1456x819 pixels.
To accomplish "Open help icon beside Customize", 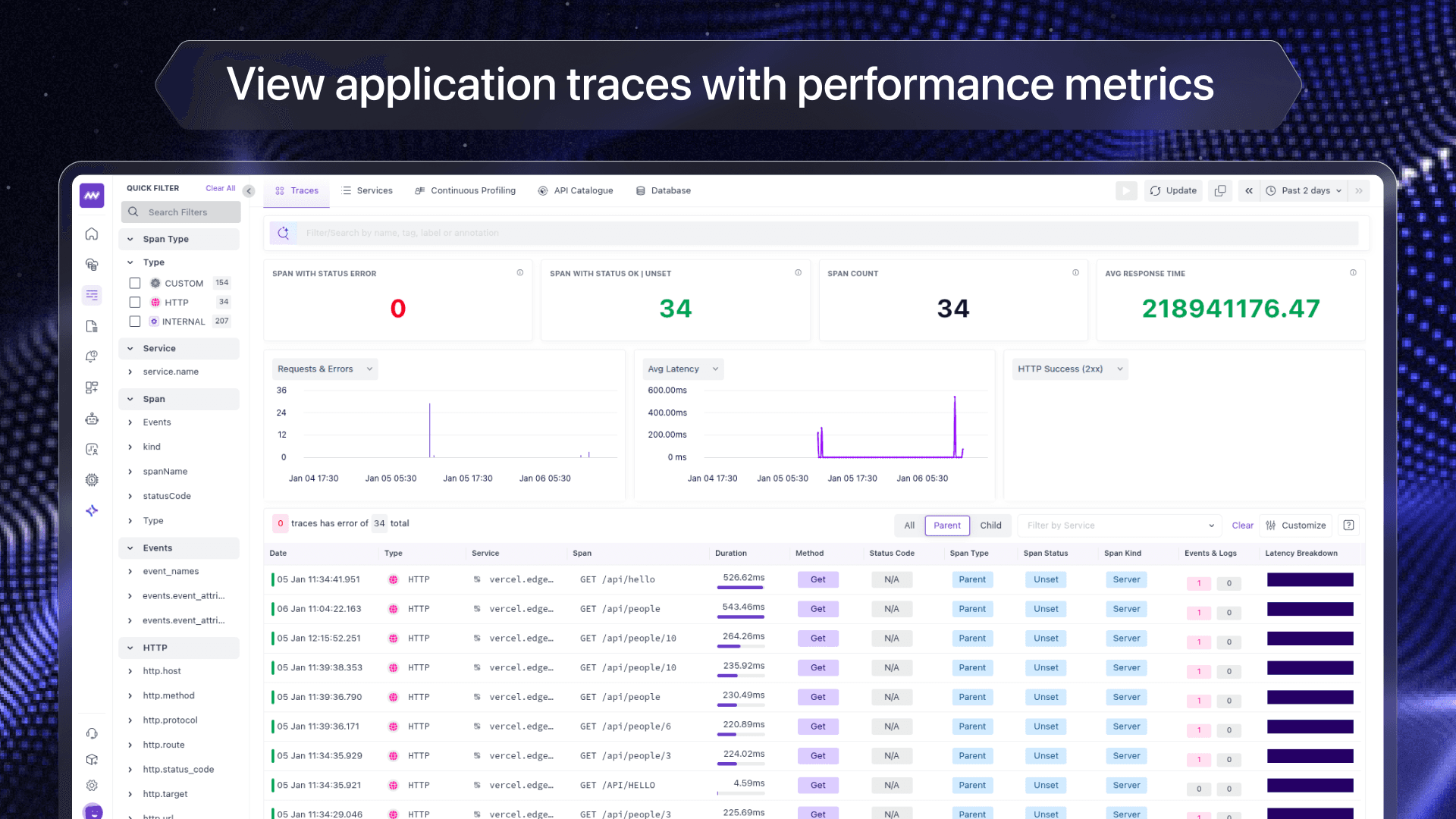I will point(1349,526).
